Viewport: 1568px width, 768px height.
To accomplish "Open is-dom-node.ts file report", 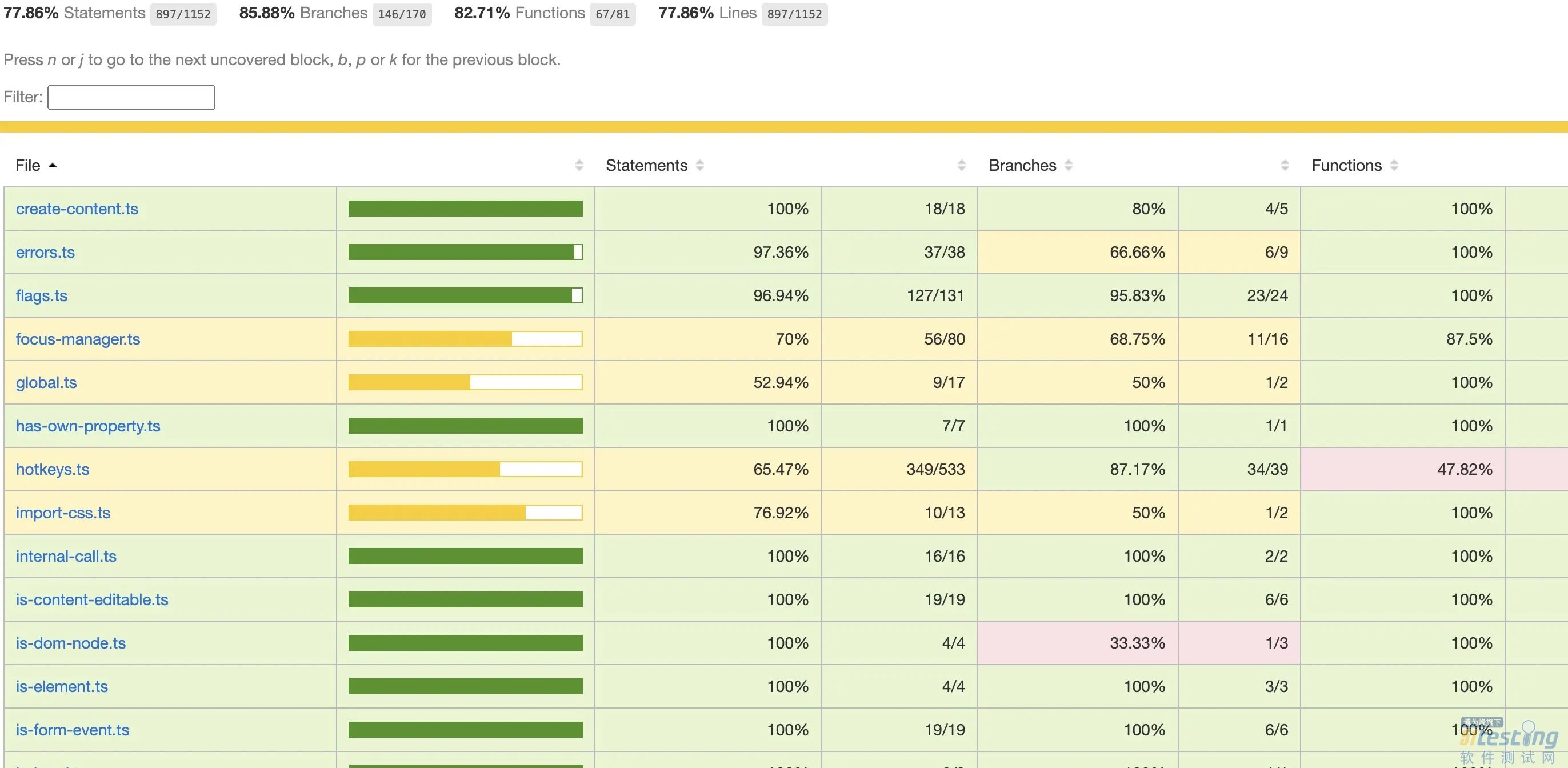I will [71, 643].
